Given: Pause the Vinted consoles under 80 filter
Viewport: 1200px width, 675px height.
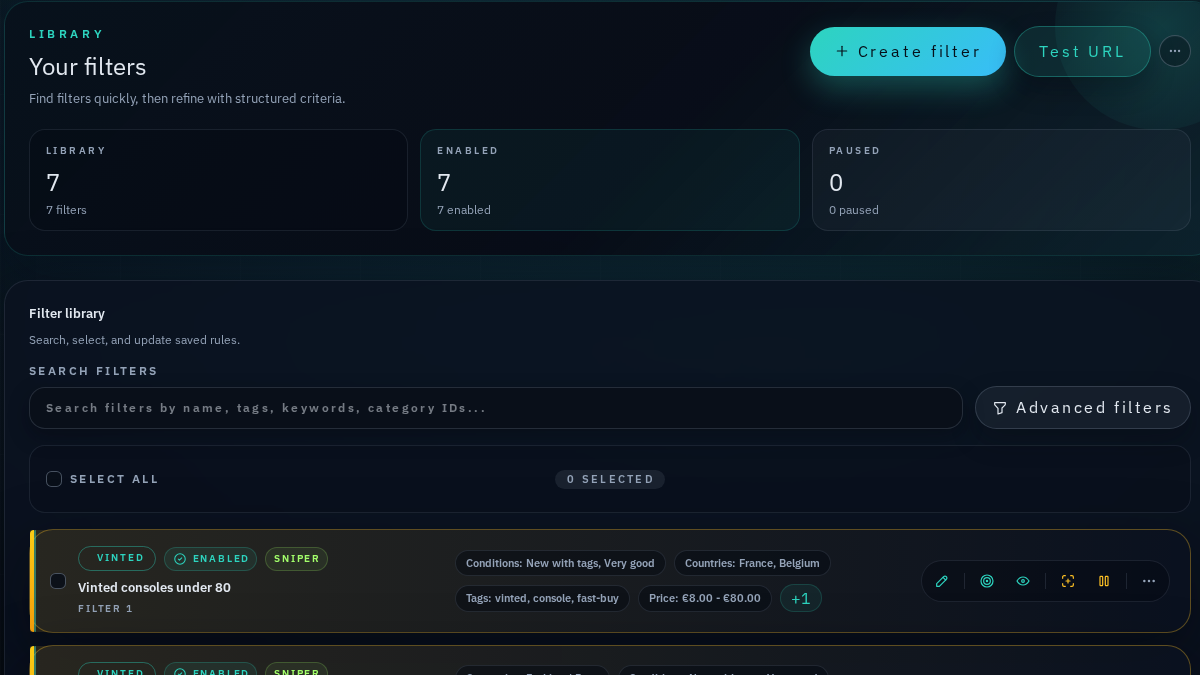Looking at the screenshot, I should [x=1104, y=581].
